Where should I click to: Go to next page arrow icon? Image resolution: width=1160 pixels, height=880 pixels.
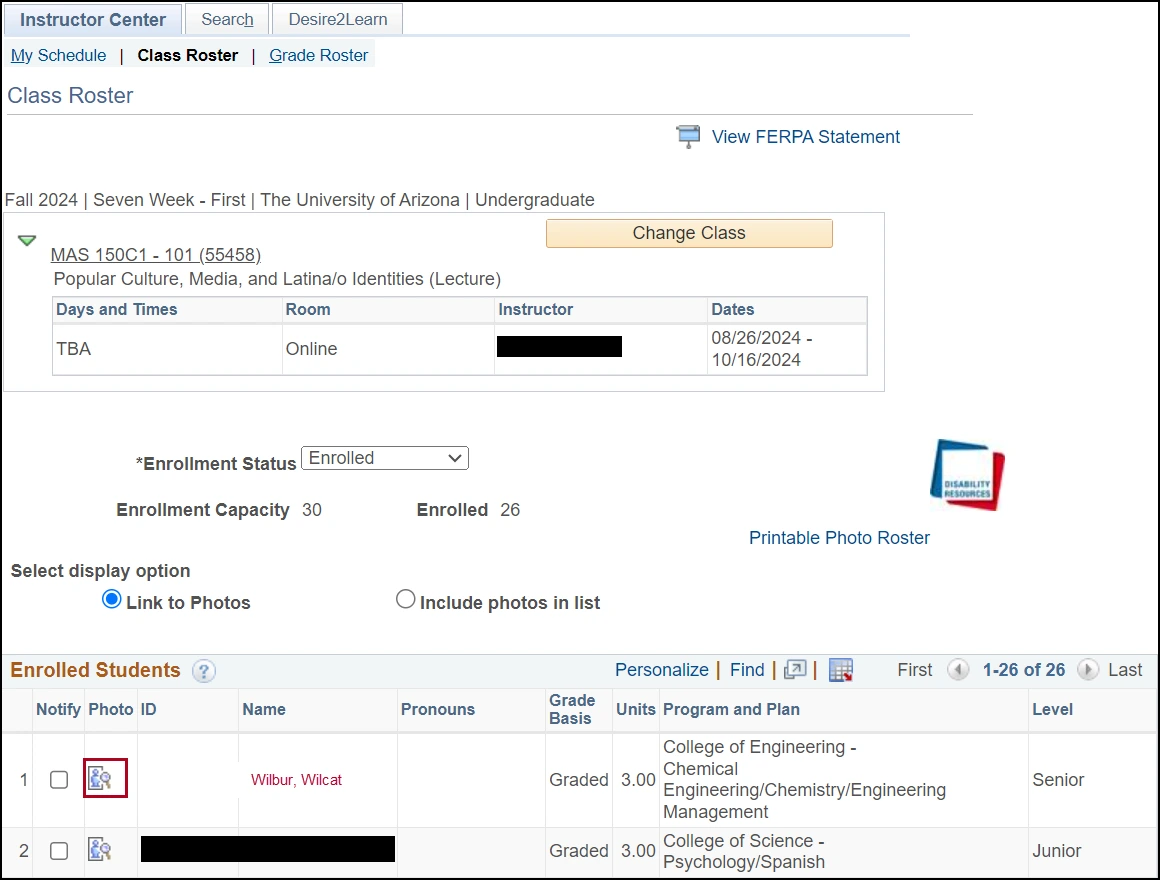pyautogui.click(x=1088, y=670)
